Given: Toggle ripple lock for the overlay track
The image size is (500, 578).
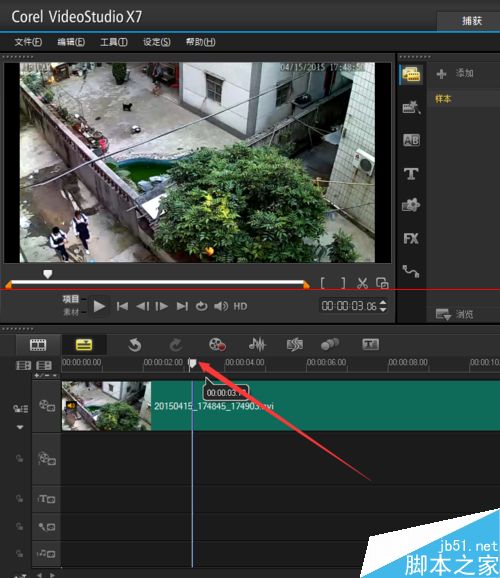Looking at the screenshot, I should [x=20, y=459].
